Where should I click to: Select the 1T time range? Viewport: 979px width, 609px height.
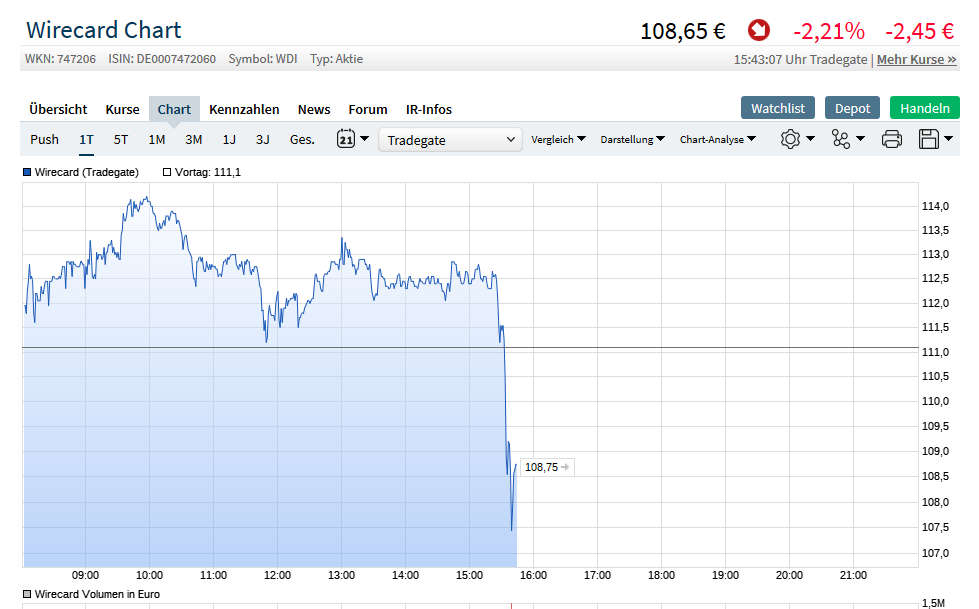tap(86, 139)
